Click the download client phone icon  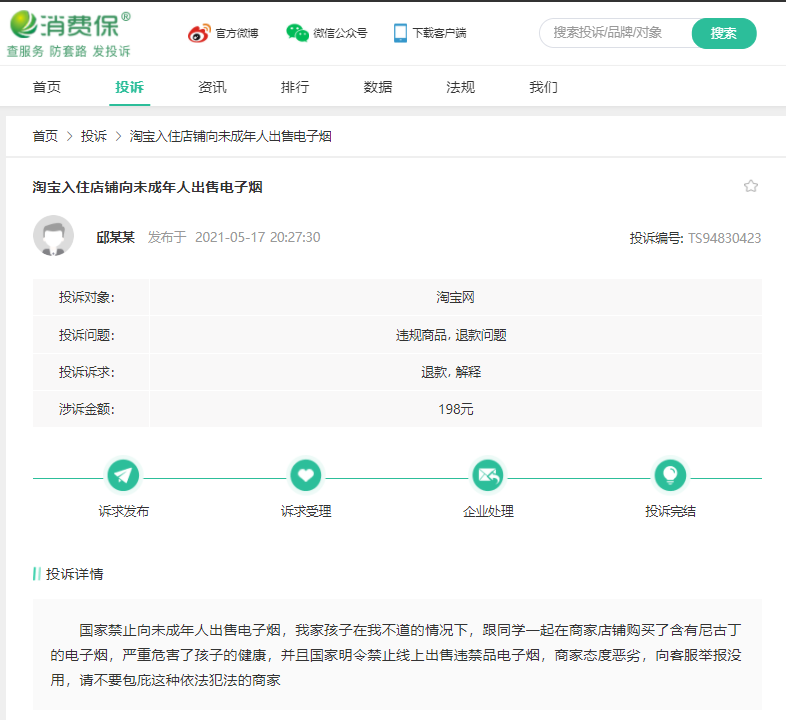[400, 33]
